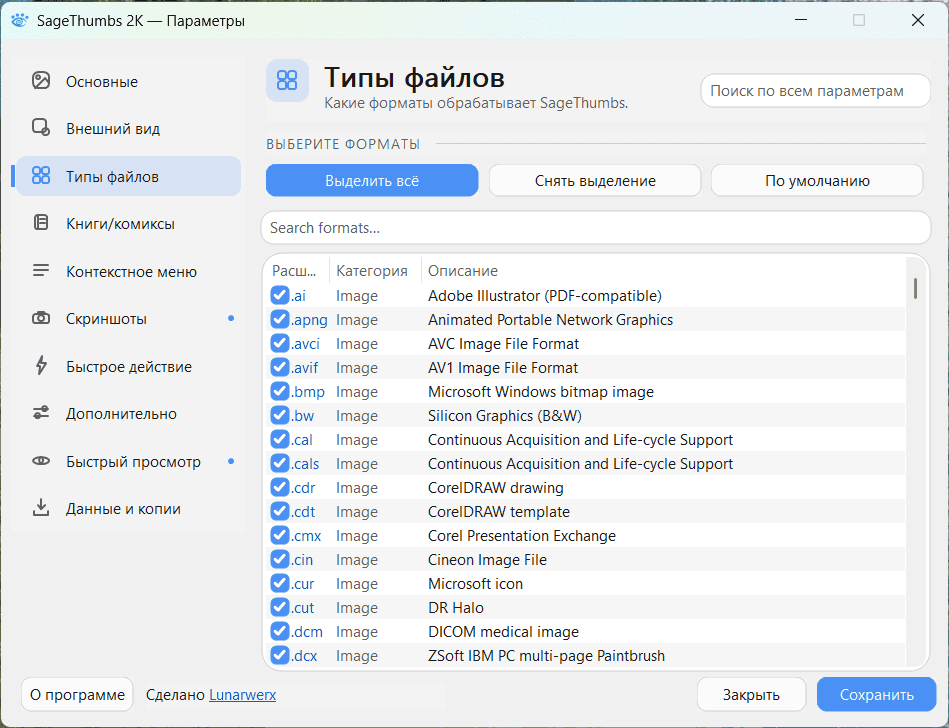Click Снять выделение button
This screenshot has height=728, width=949.
[x=595, y=180]
